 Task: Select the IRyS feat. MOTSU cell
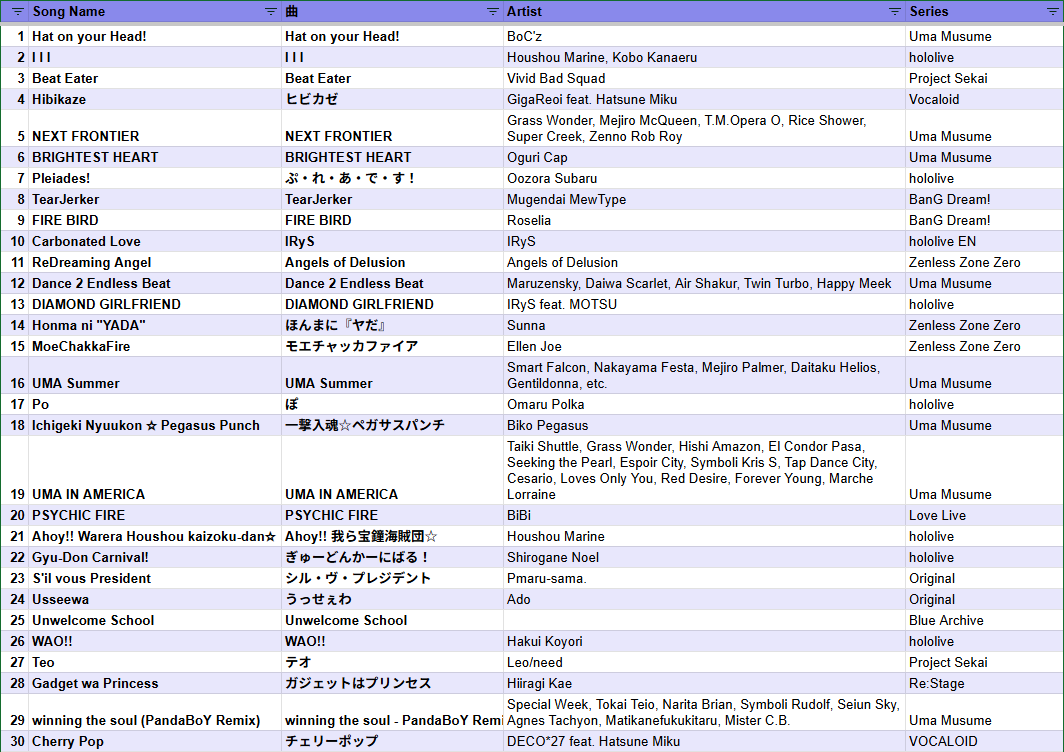[704, 305]
